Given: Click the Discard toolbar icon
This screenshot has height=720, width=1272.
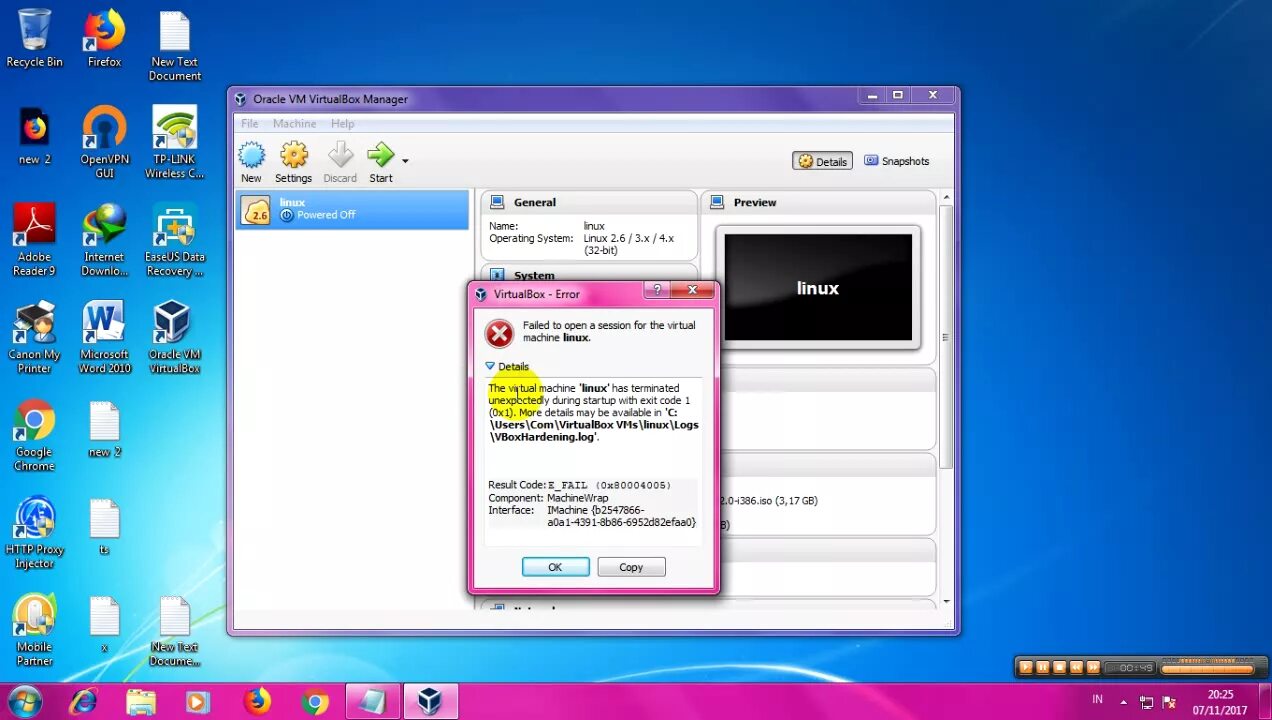Looking at the screenshot, I should tap(340, 159).
